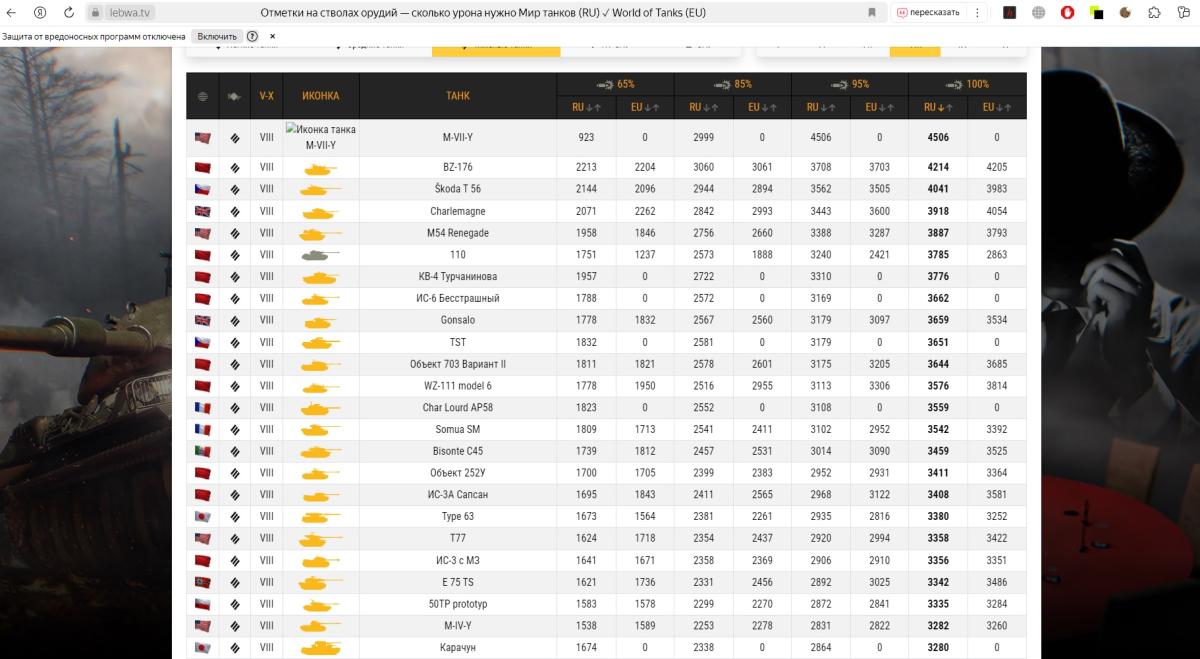Select the tank name ИС-3 с МЗ
This screenshot has width=1200, height=659.
pyautogui.click(x=458, y=560)
